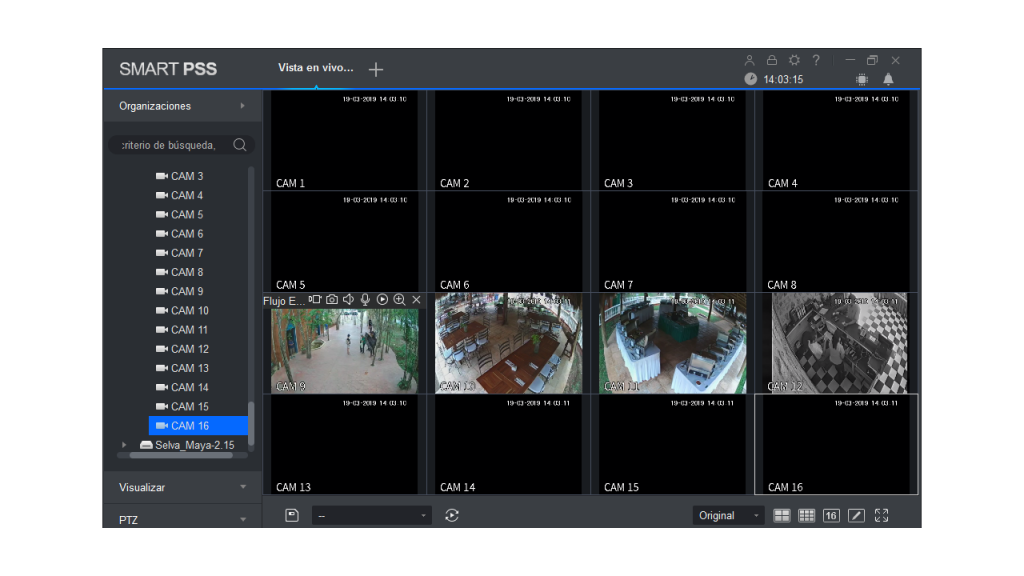Save current view with disk icon
Screen dimensions: 1024x576
(x=292, y=515)
